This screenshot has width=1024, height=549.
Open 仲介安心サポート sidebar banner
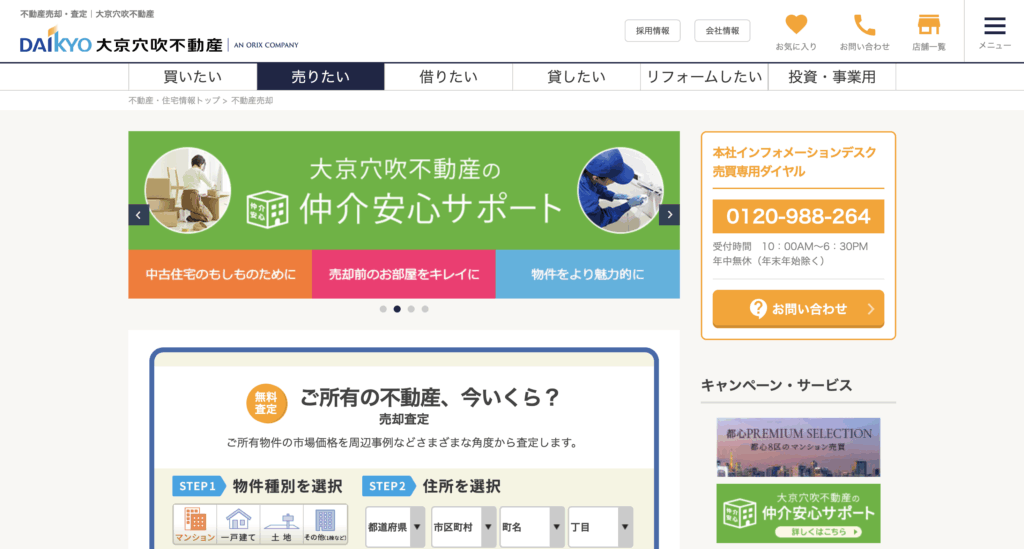click(x=798, y=514)
